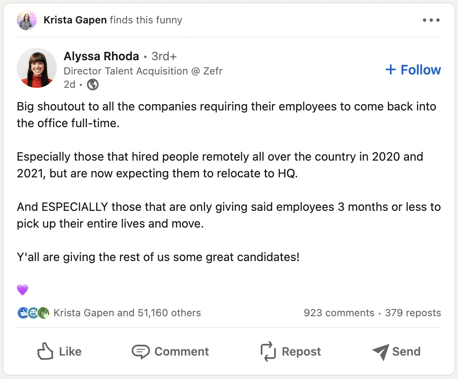Click the purple heart emoji
The height and width of the screenshot is (379, 458).
[23, 290]
